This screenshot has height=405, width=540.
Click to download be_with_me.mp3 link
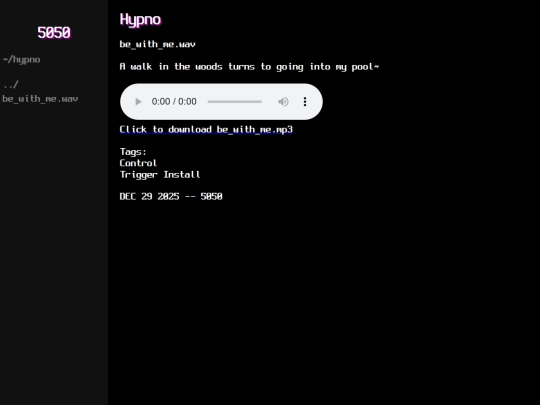[x=206, y=129]
